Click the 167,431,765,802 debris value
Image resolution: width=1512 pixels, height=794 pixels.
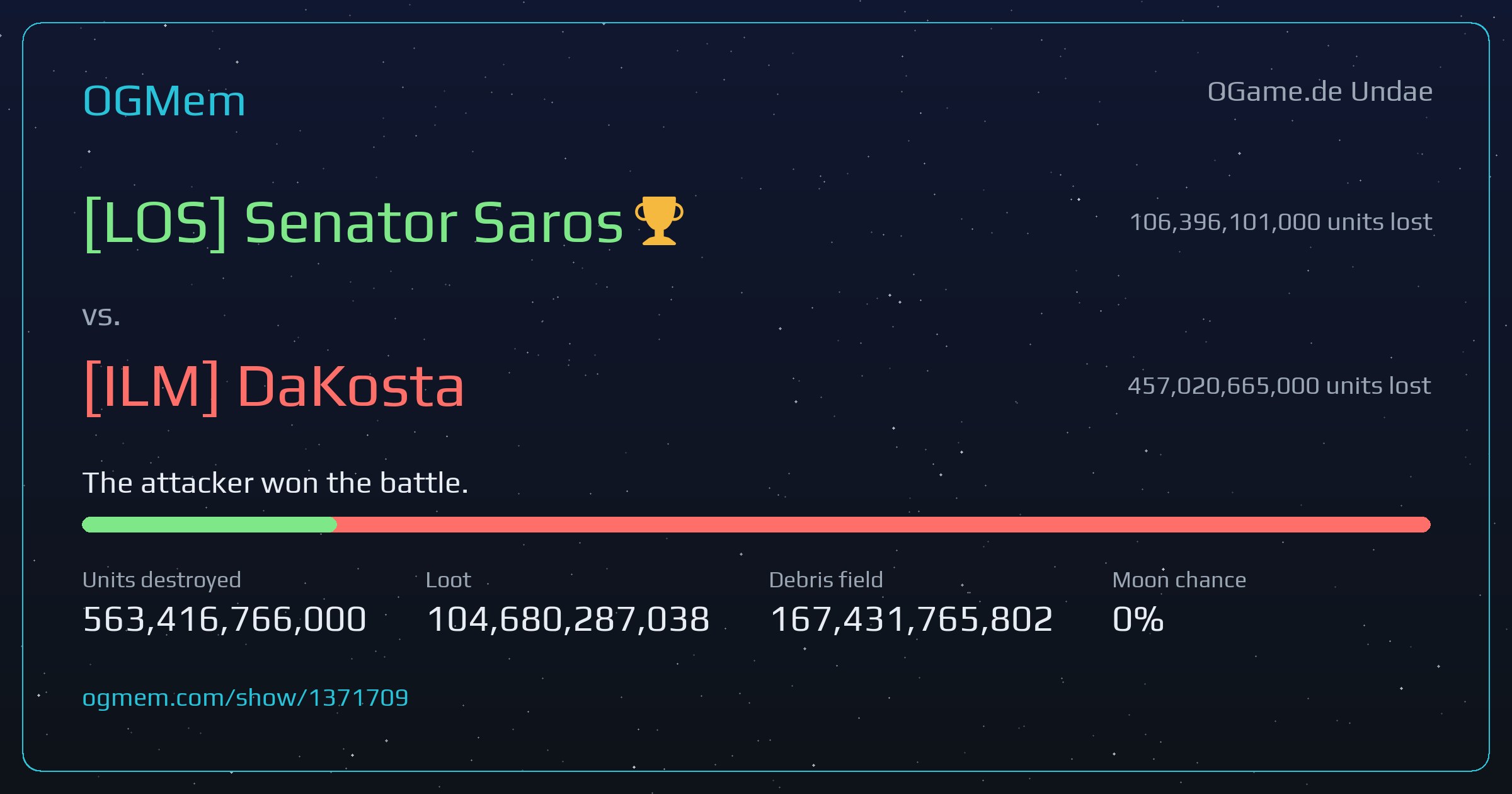912,619
